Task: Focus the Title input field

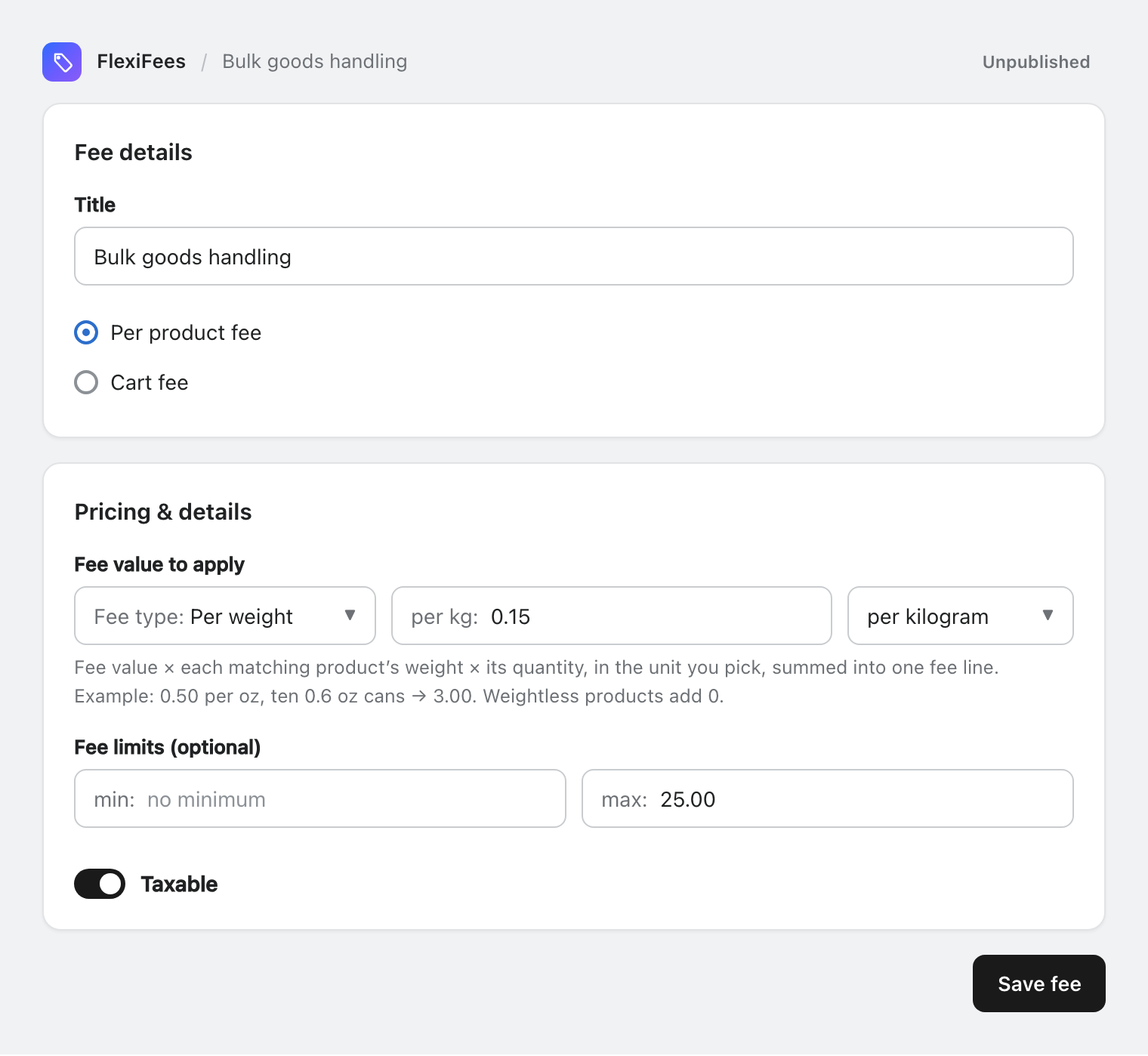Action: (x=574, y=256)
